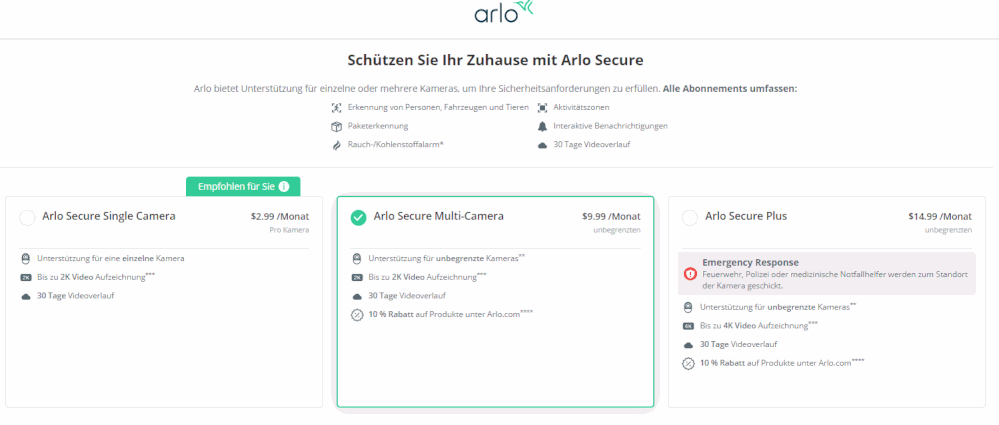The width and height of the screenshot is (999, 425).
Task: Click 'Bis zu 4K Video Aufzeichnung' text
Action: 759,326
